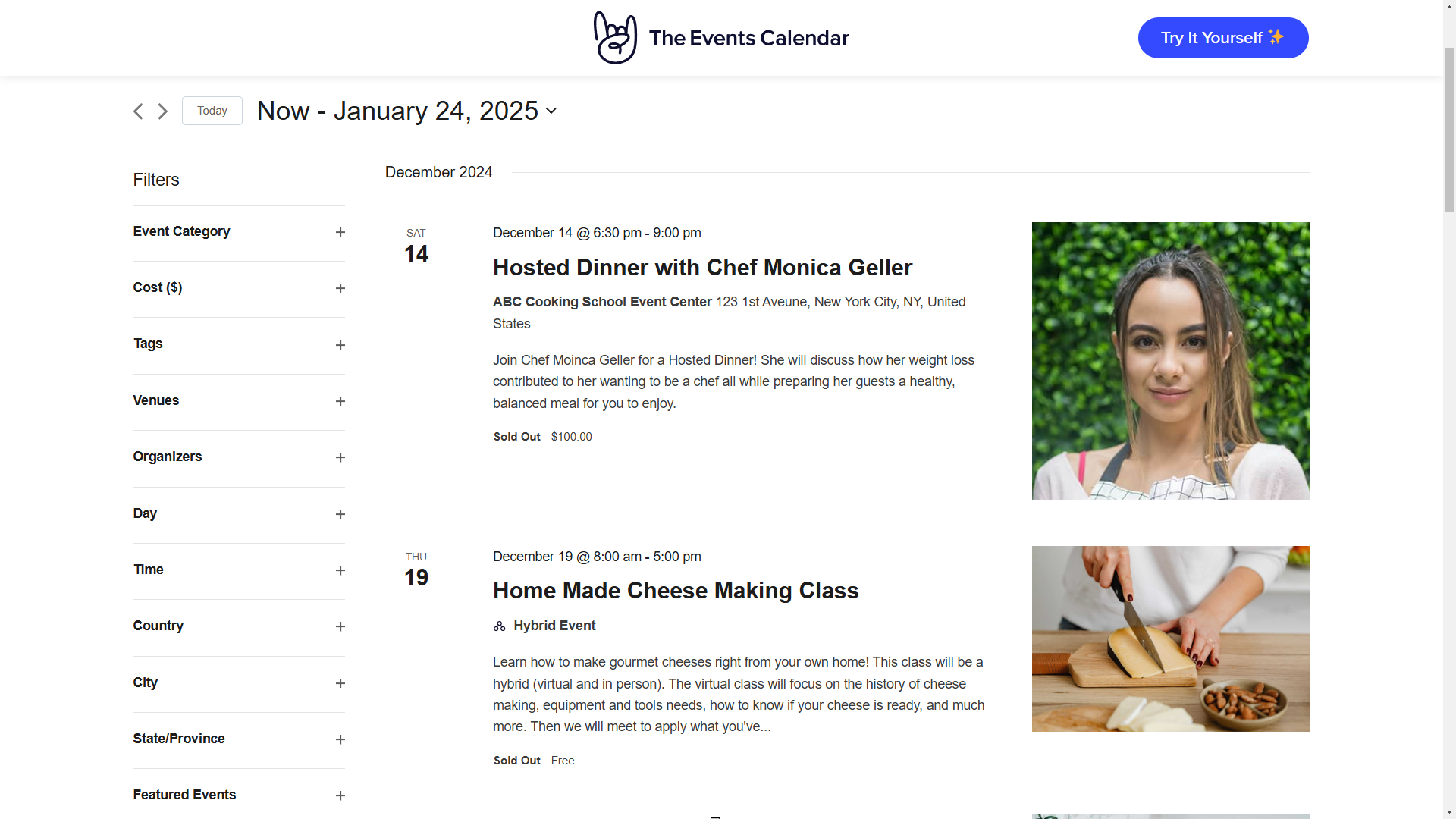The height and width of the screenshot is (819, 1456).
Task: Toggle open the City filter
Action: 340,684
